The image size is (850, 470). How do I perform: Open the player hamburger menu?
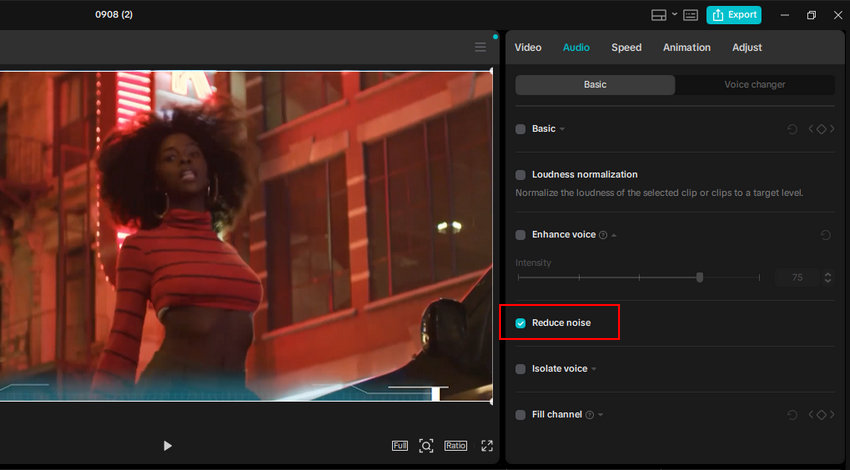pos(480,47)
